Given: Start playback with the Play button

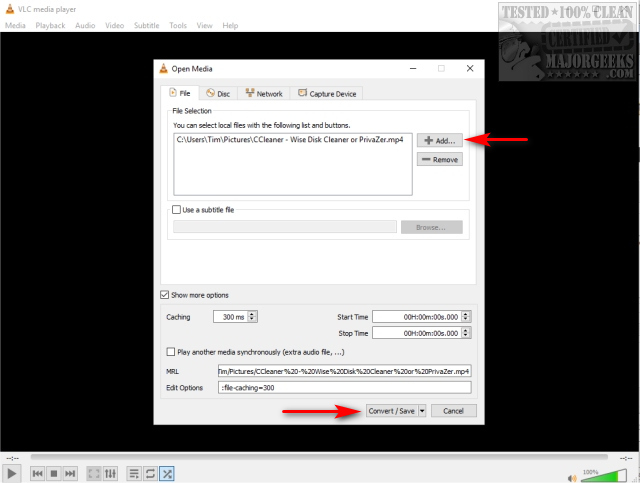Looking at the screenshot, I should [x=11, y=474].
